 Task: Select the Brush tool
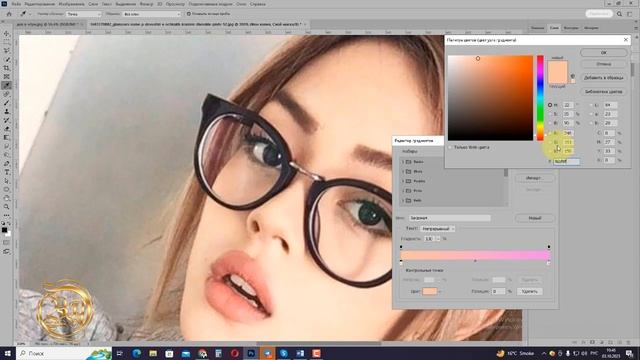tap(7, 103)
